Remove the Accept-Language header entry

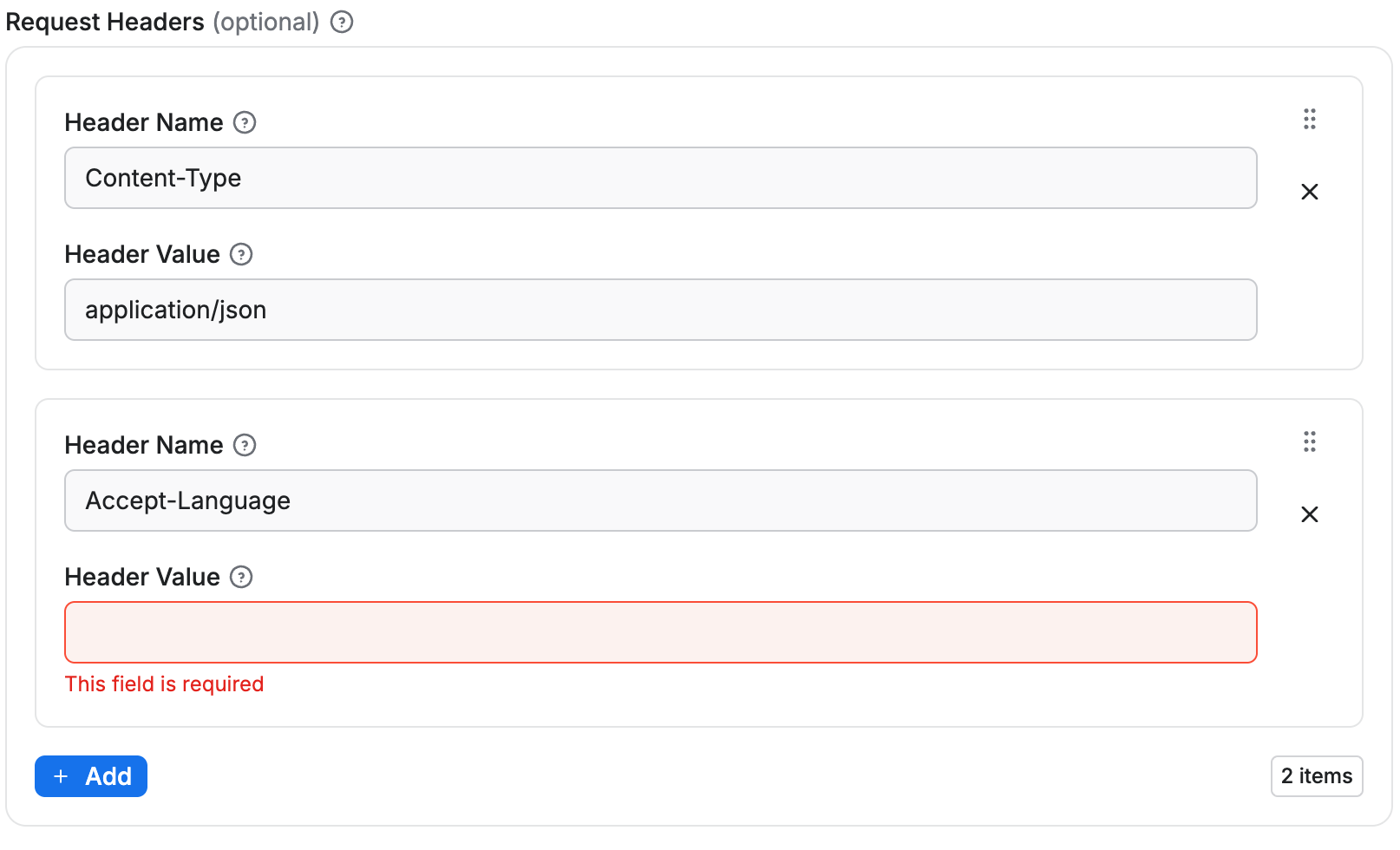click(1310, 514)
